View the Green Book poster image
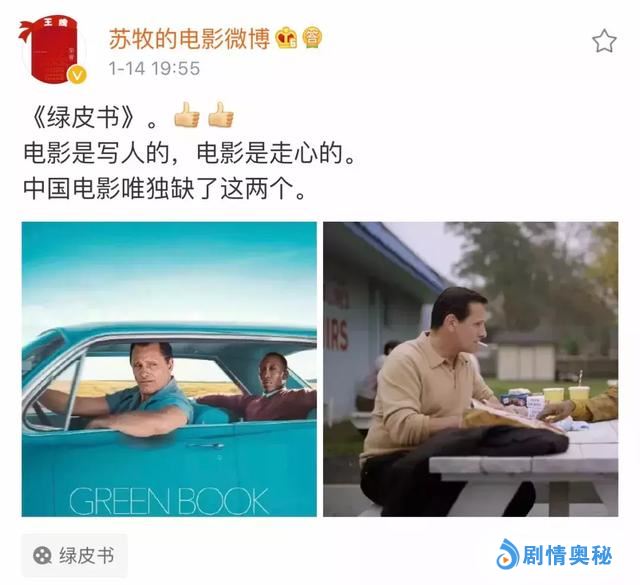640x585 pixels. (169, 369)
